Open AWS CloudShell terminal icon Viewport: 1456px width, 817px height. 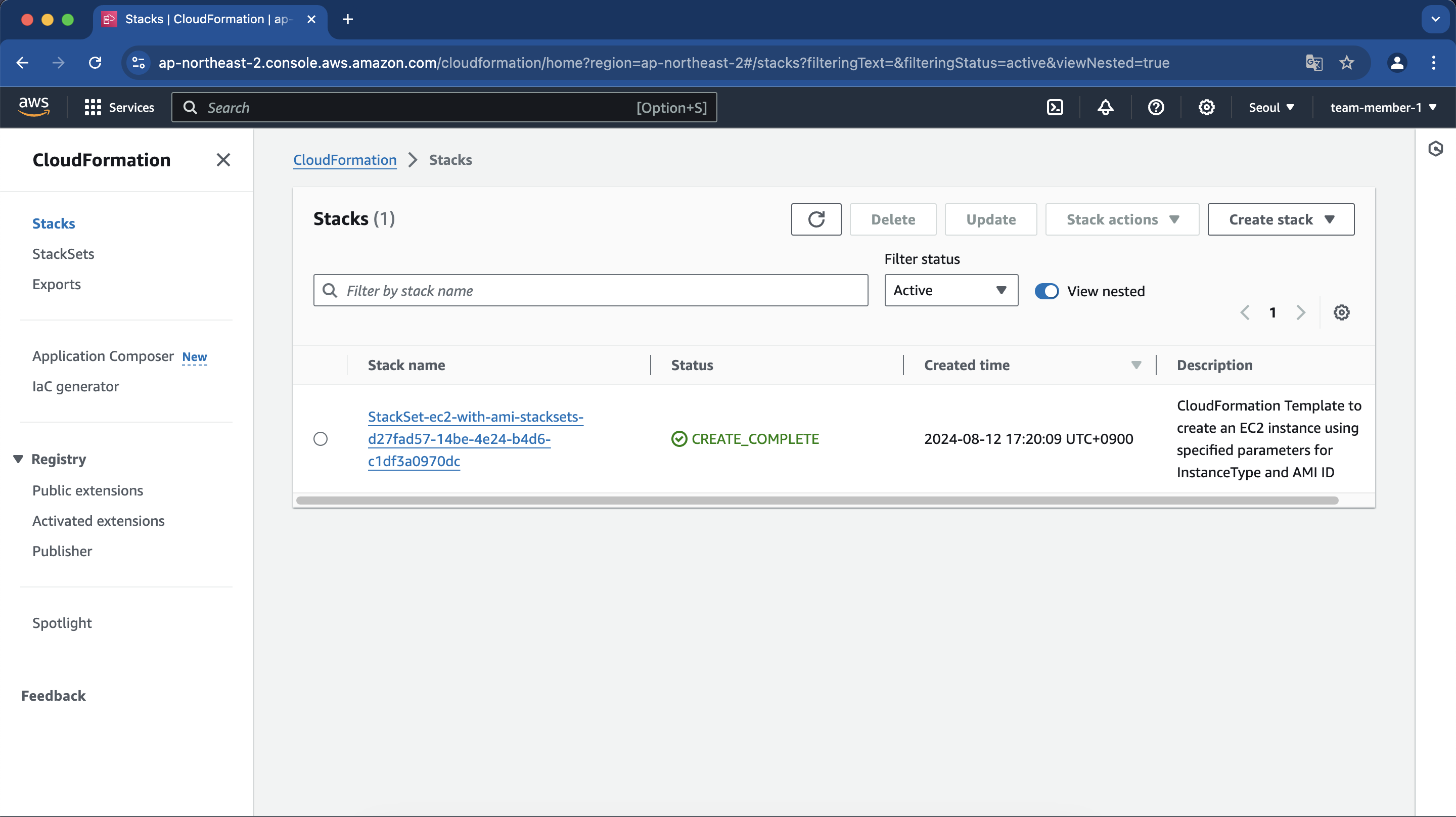(1055, 107)
